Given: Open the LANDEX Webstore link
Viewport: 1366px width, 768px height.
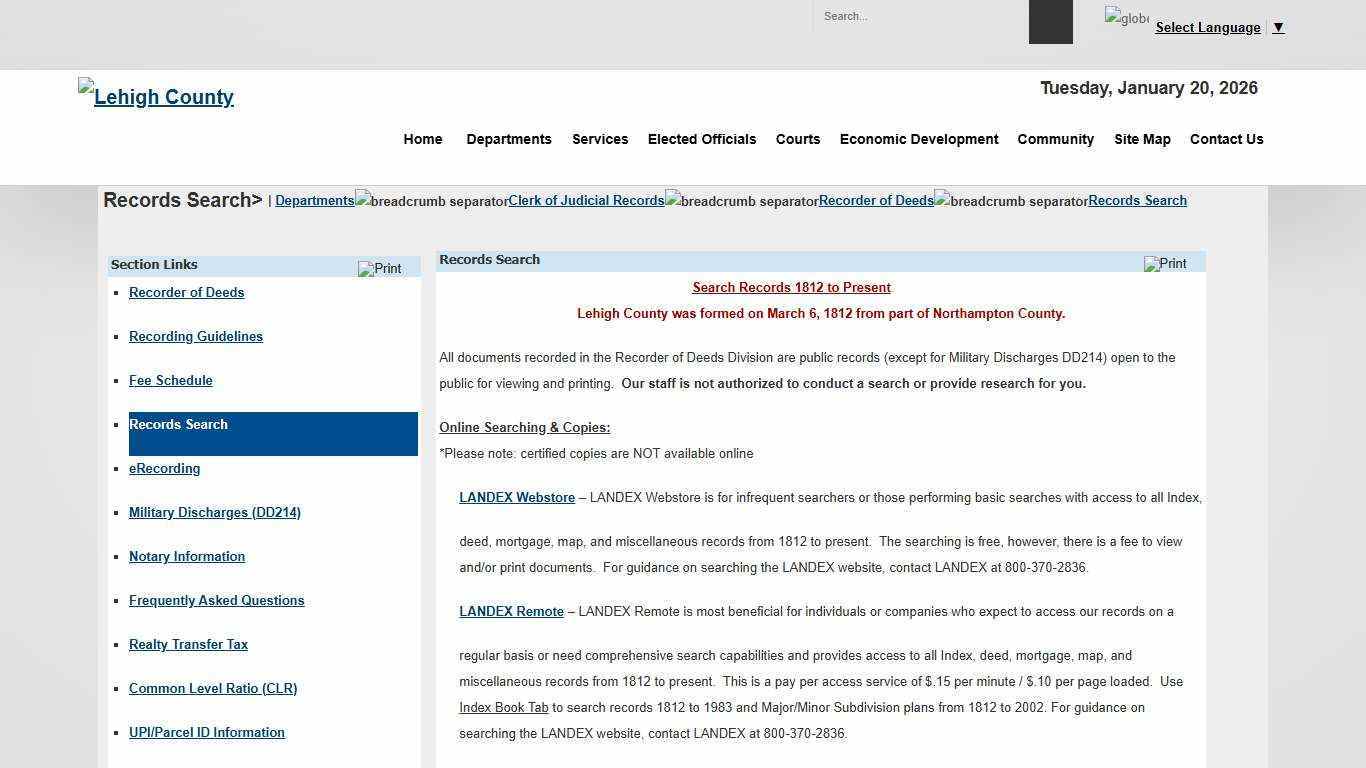Looking at the screenshot, I should click(x=517, y=497).
